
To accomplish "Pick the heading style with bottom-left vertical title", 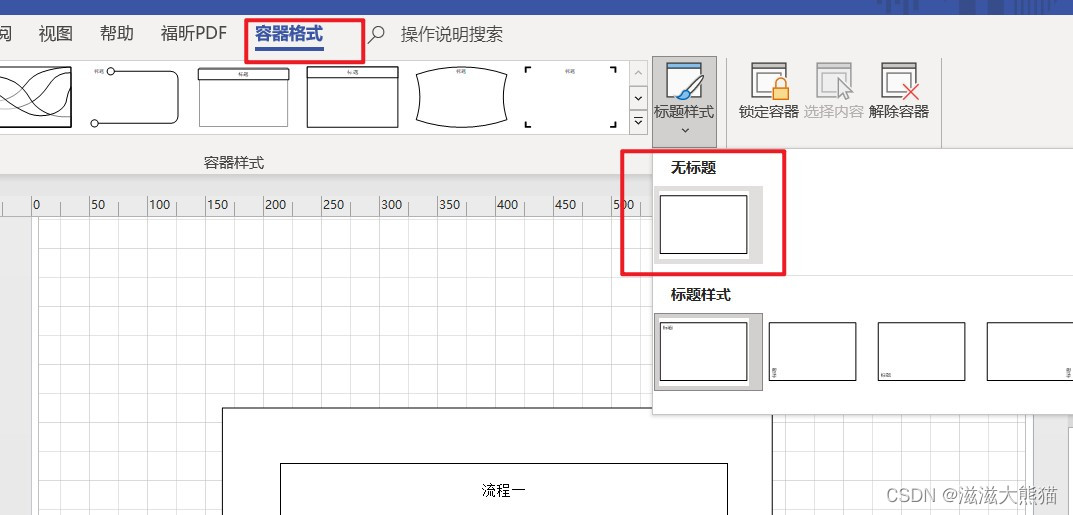I will coord(812,352).
